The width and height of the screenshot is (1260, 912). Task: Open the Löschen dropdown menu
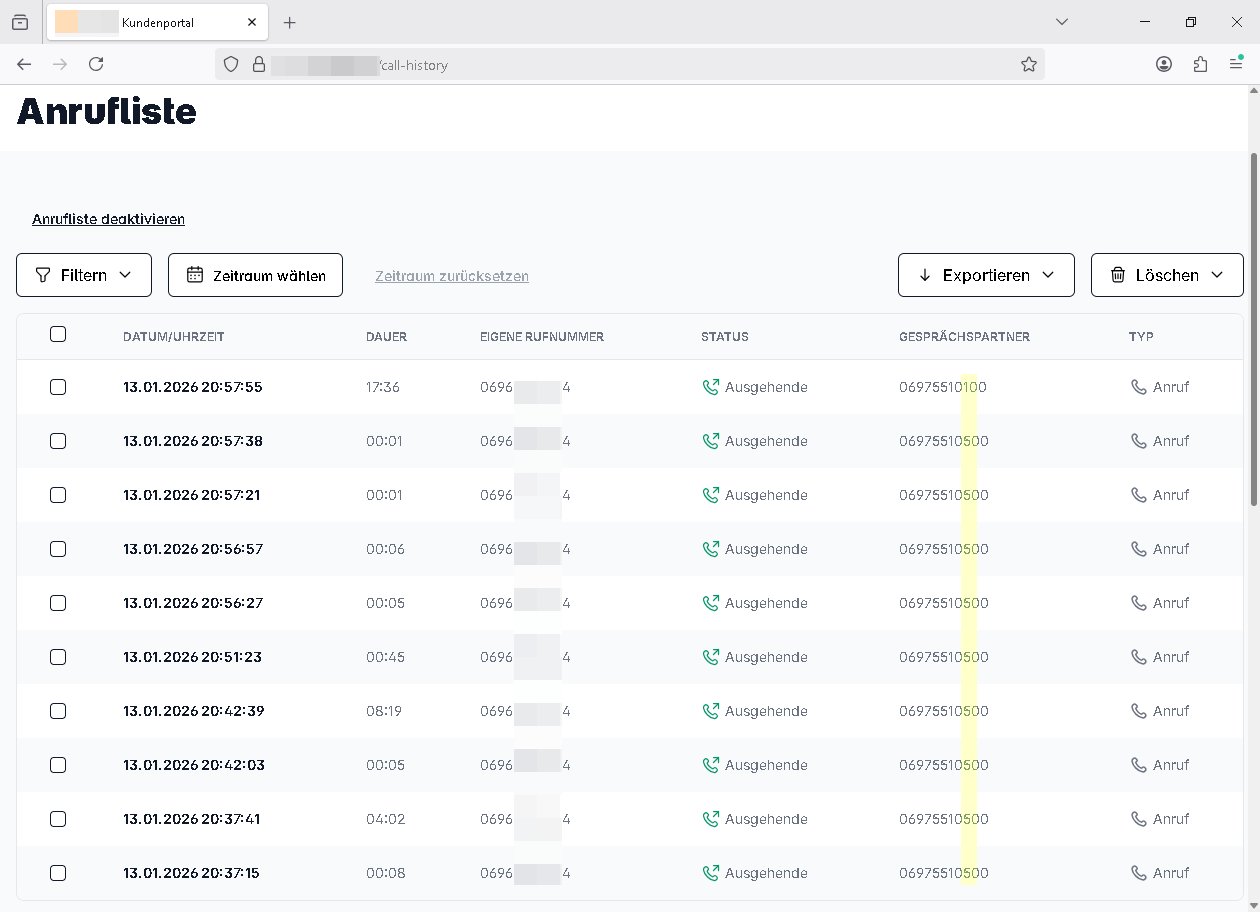(1166, 275)
